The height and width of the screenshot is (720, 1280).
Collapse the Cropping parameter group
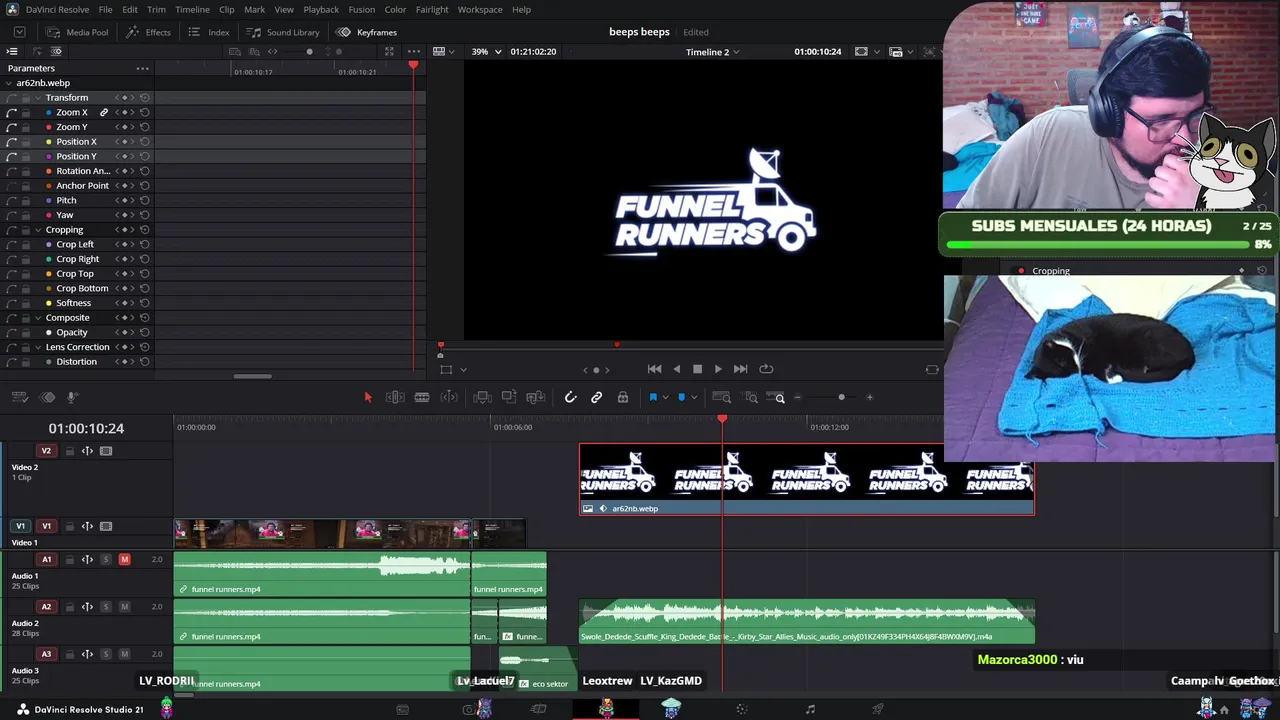[38, 230]
